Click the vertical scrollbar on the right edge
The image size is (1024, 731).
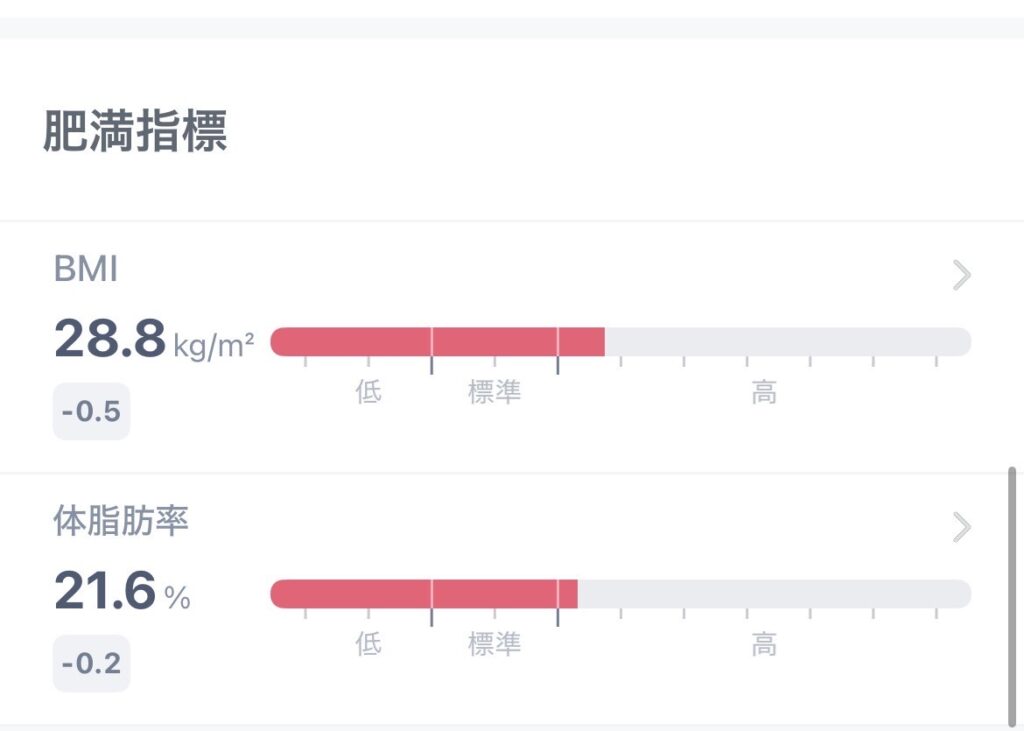[1012, 595]
